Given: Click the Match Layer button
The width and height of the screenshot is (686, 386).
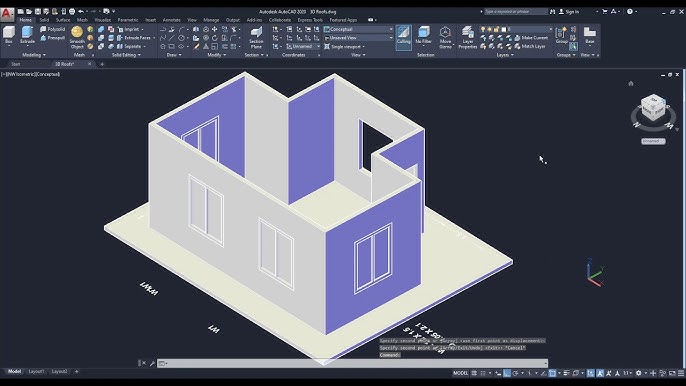Looking at the screenshot, I should click(530, 46).
